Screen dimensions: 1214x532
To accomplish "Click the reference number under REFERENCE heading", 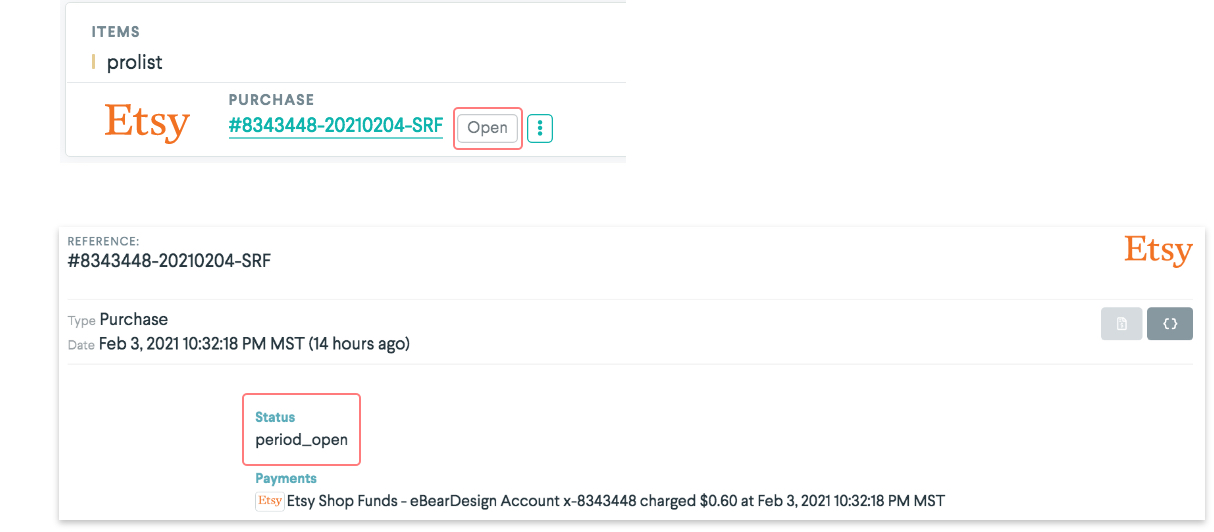I will (169, 261).
